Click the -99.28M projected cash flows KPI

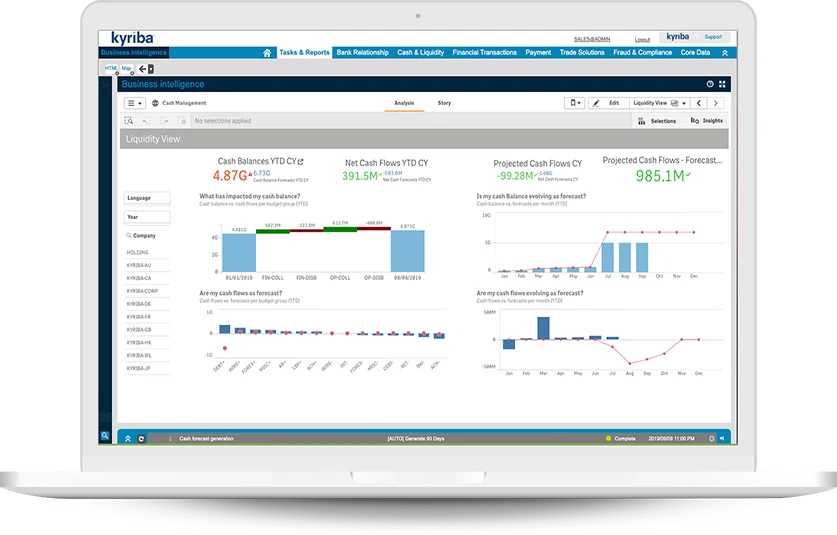tap(515, 176)
